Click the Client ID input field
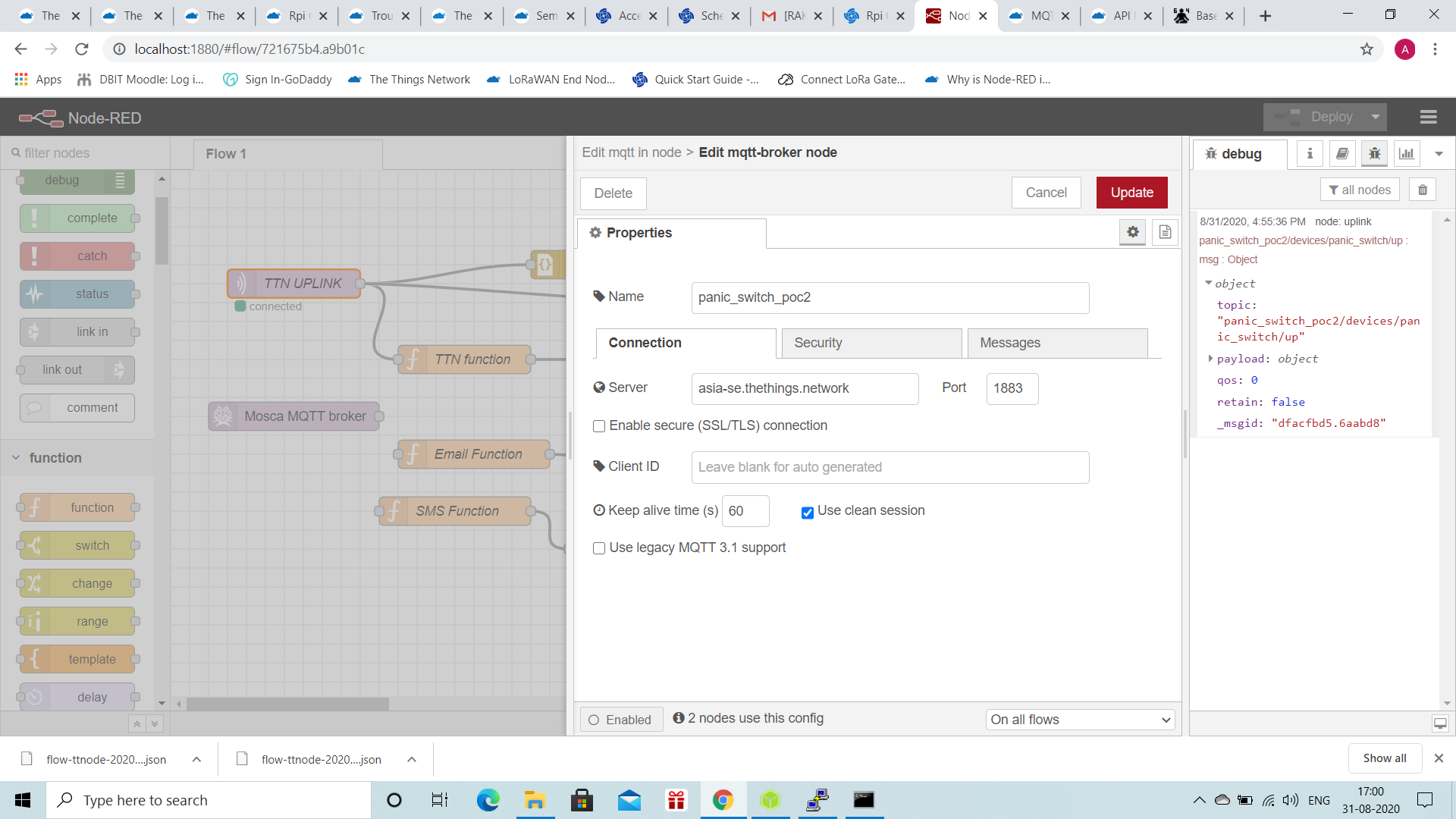 coord(890,467)
